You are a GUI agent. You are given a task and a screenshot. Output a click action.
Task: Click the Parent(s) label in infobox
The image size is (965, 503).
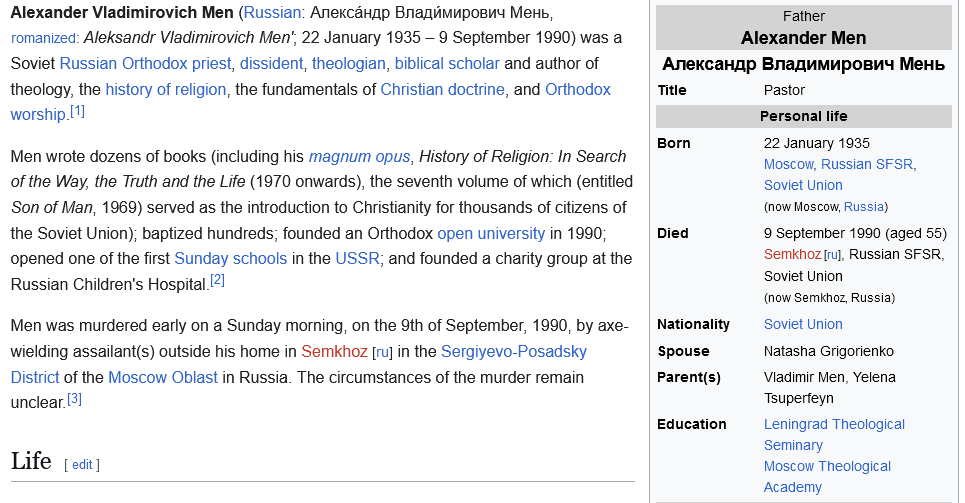click(689, 377)
